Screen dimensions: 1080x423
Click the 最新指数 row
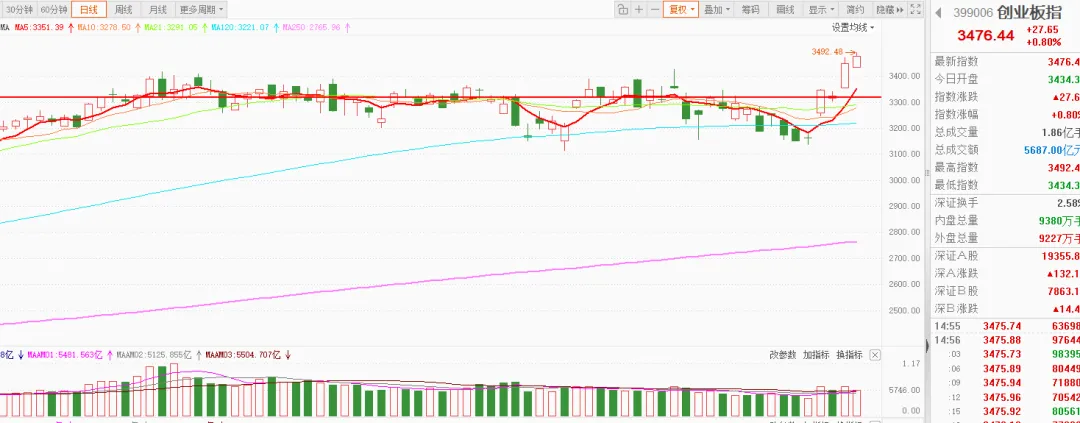point(1005,61)
